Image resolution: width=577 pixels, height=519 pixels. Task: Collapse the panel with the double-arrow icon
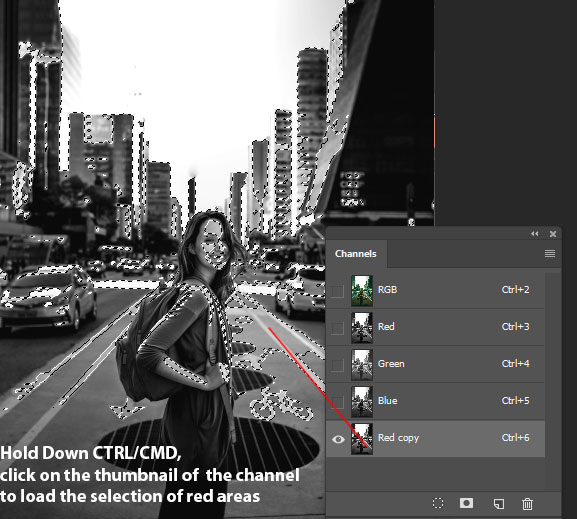535,234
